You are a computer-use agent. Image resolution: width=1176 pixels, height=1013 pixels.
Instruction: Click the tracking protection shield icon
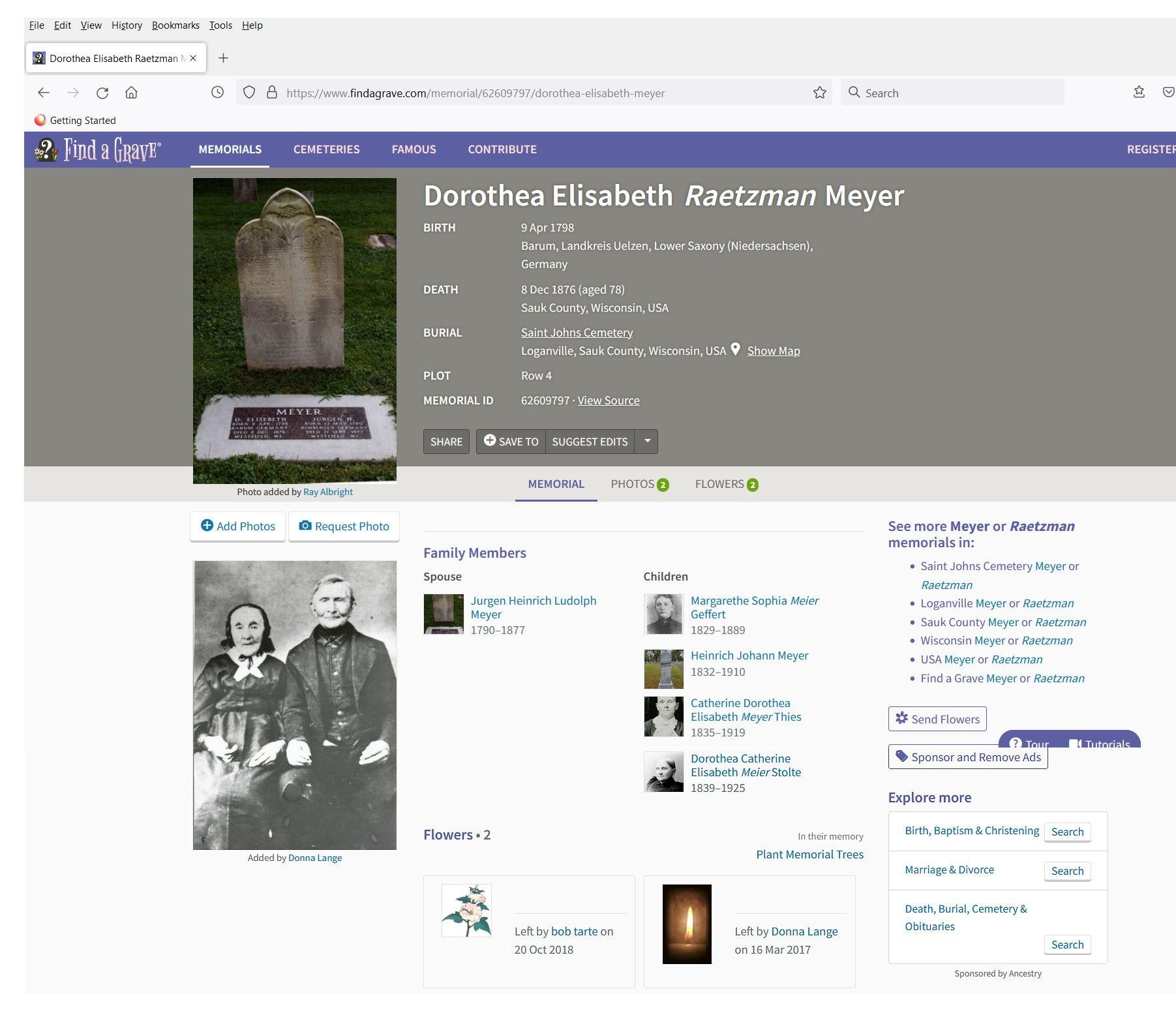tap(249, 93)
